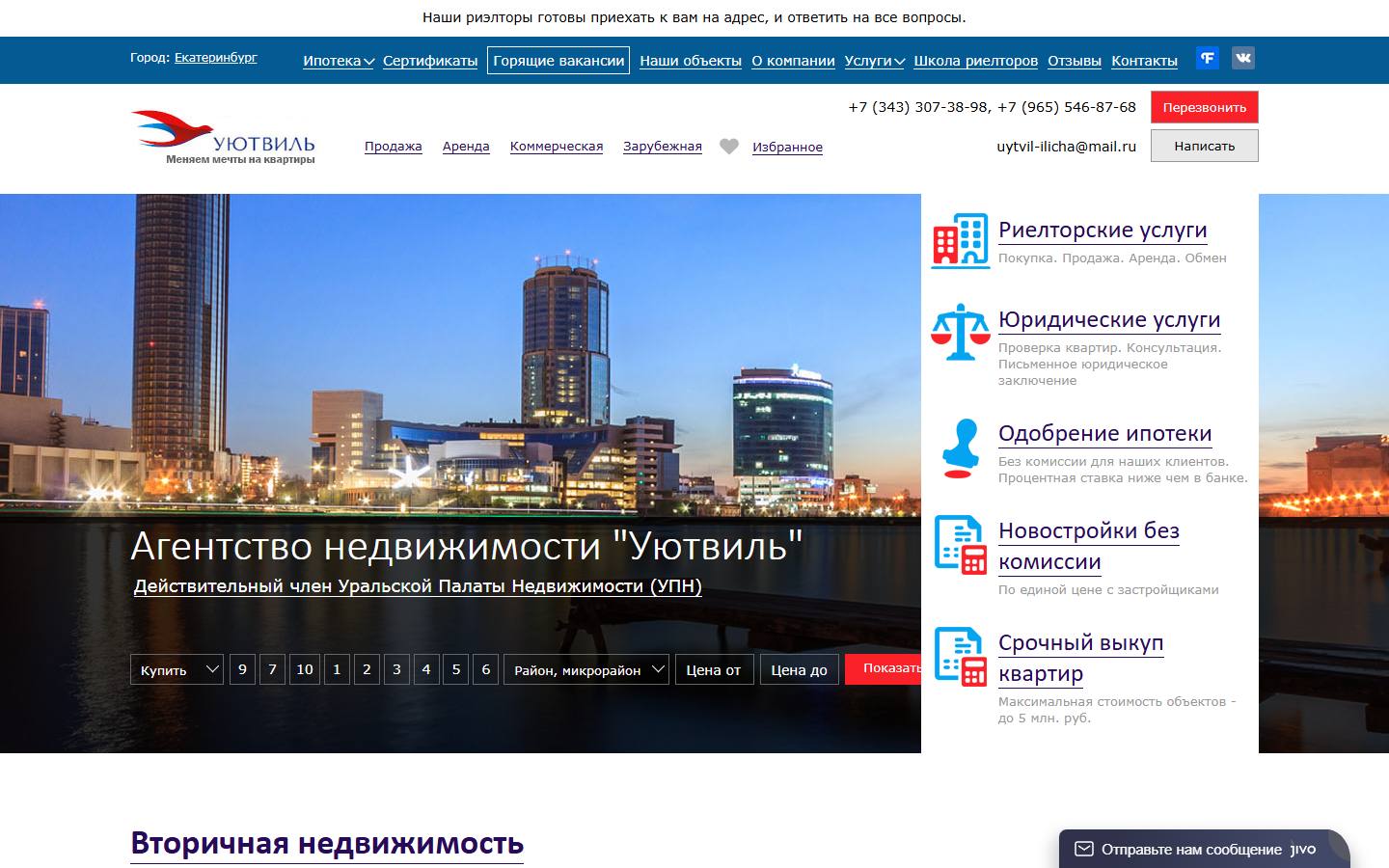Click the Новостройки без комиссии document icon
The width and height of the screenshot is (1389, 868).
(961, 545)
